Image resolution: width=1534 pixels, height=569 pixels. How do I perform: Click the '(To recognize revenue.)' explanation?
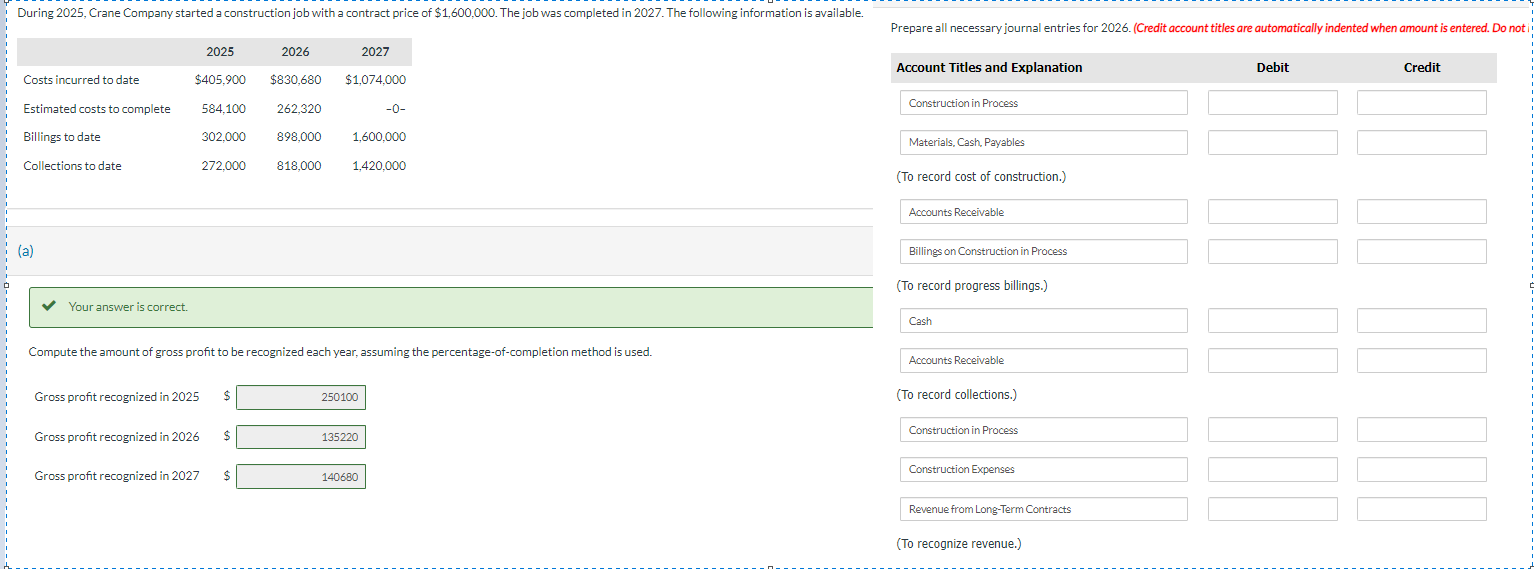(959, 544)
